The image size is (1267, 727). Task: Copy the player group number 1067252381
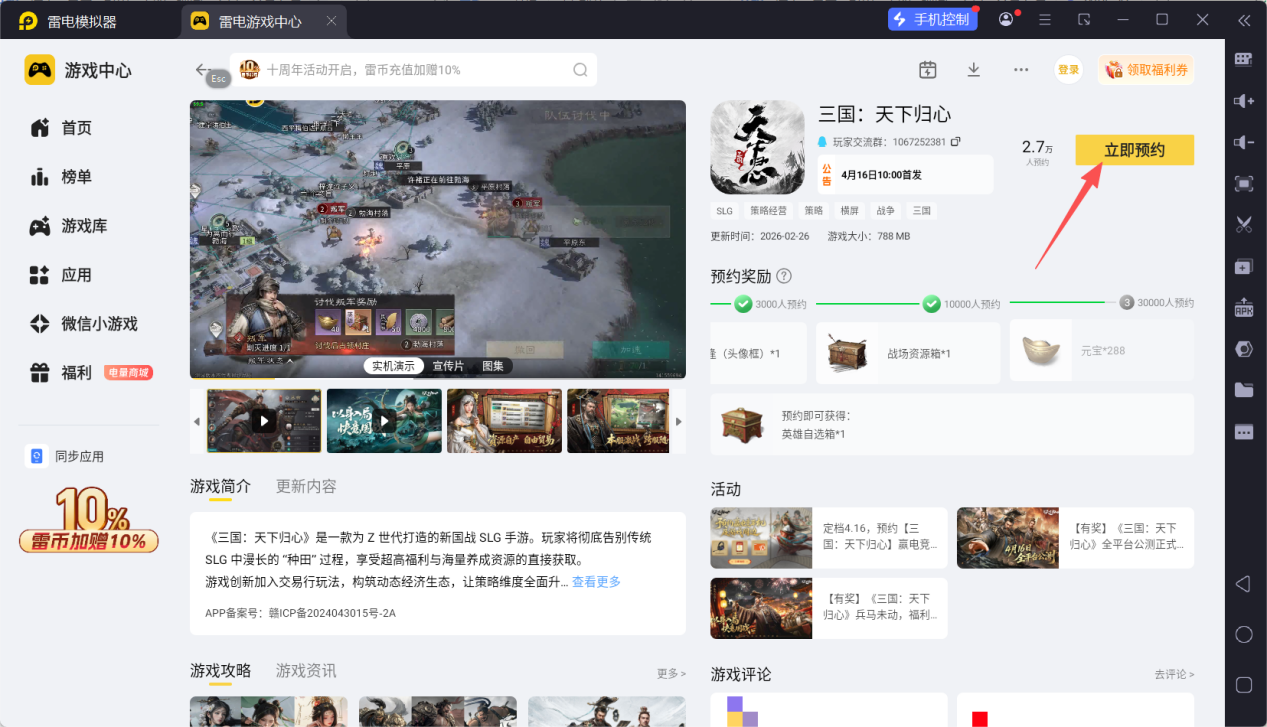tap(956, 142)
